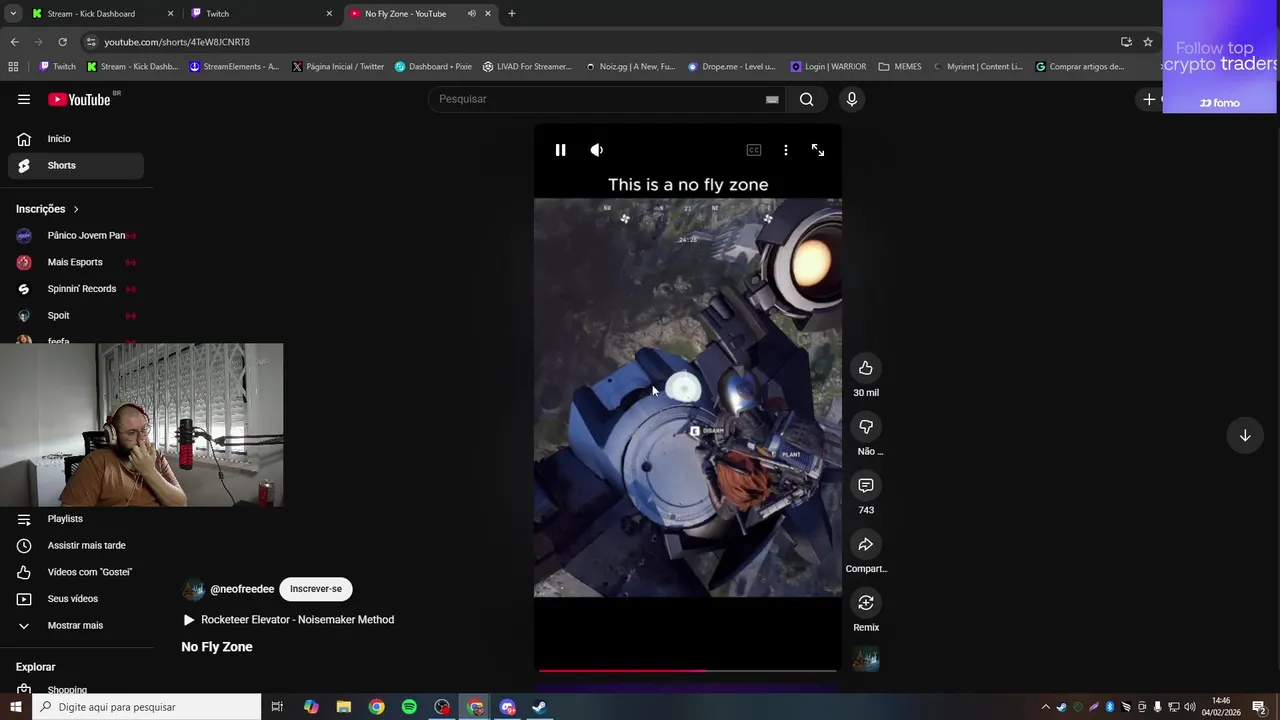Expand Mostrar mais in sidebar

pyautogui.click(x=76, y=626)
